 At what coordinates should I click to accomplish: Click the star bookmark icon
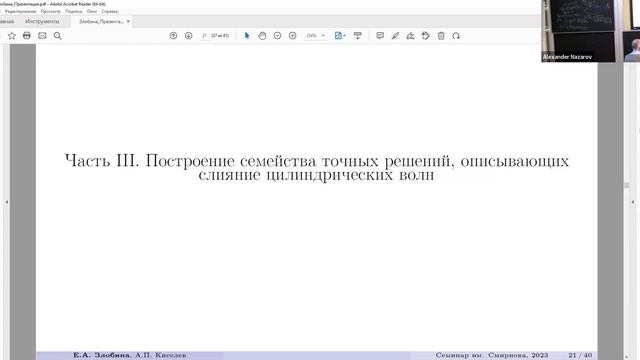pos(12,36)
